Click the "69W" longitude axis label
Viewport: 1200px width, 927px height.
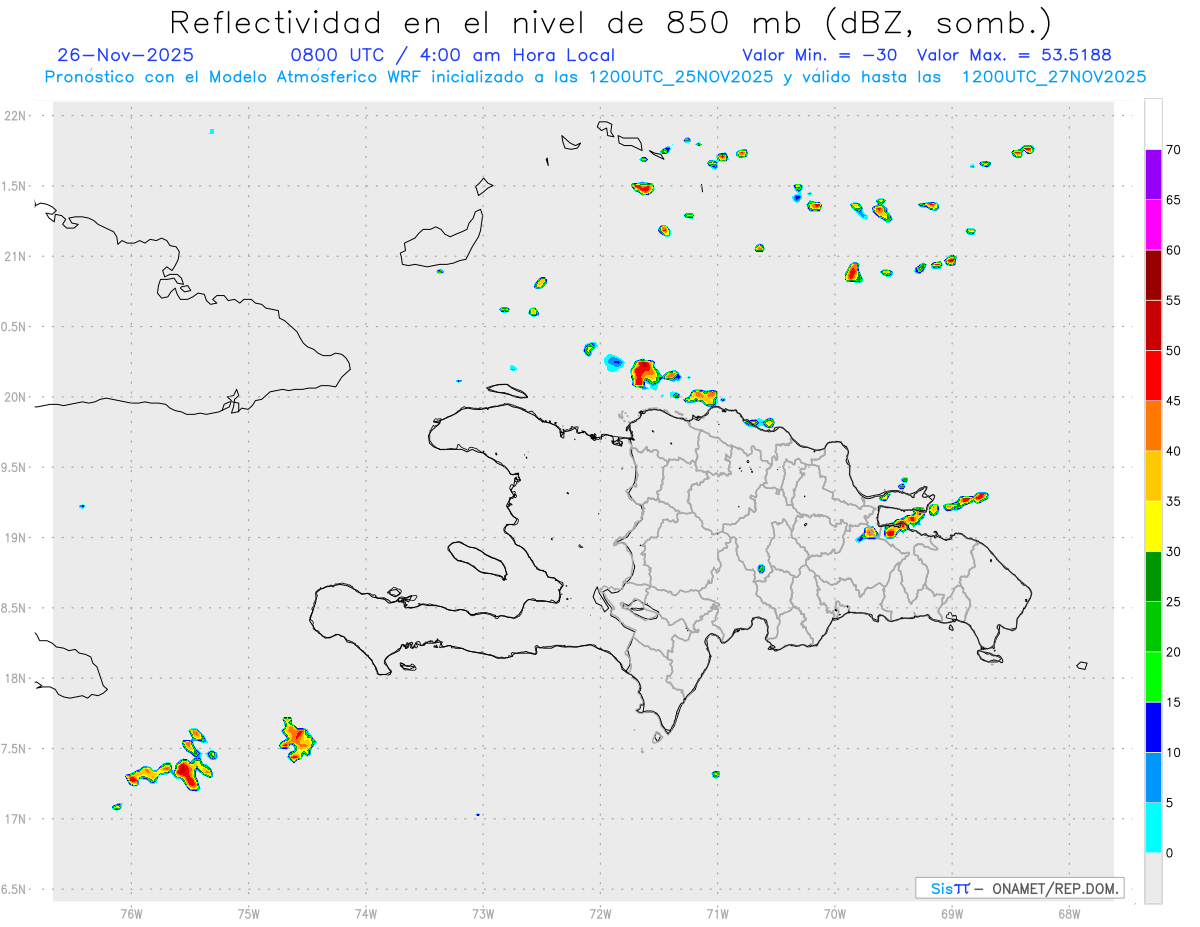pyautogui.click(x=952, y=913)
